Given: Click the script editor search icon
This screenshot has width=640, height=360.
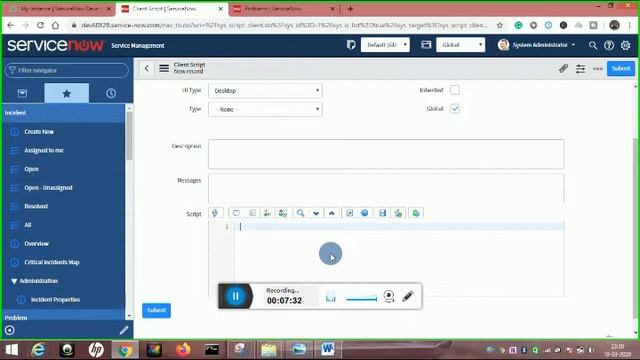Looking at the screenshot, I should pyautogui.click(x=300, y=213).
